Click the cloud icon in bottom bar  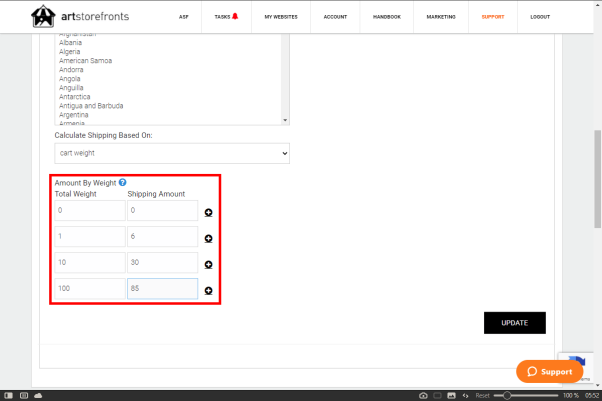[x=37, y=395]
